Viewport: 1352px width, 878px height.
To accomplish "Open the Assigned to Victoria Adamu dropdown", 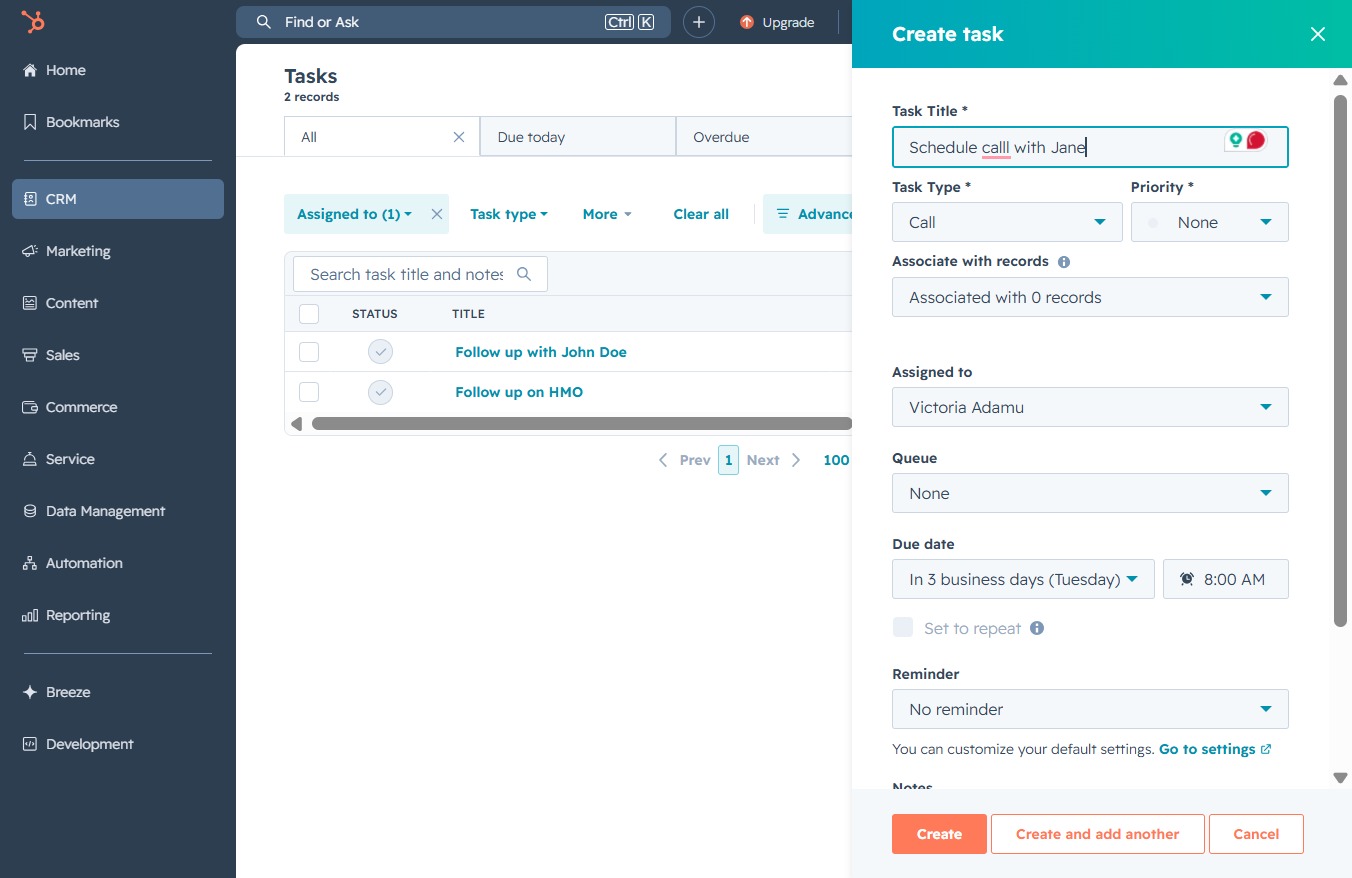I will tap(1090, 407).
